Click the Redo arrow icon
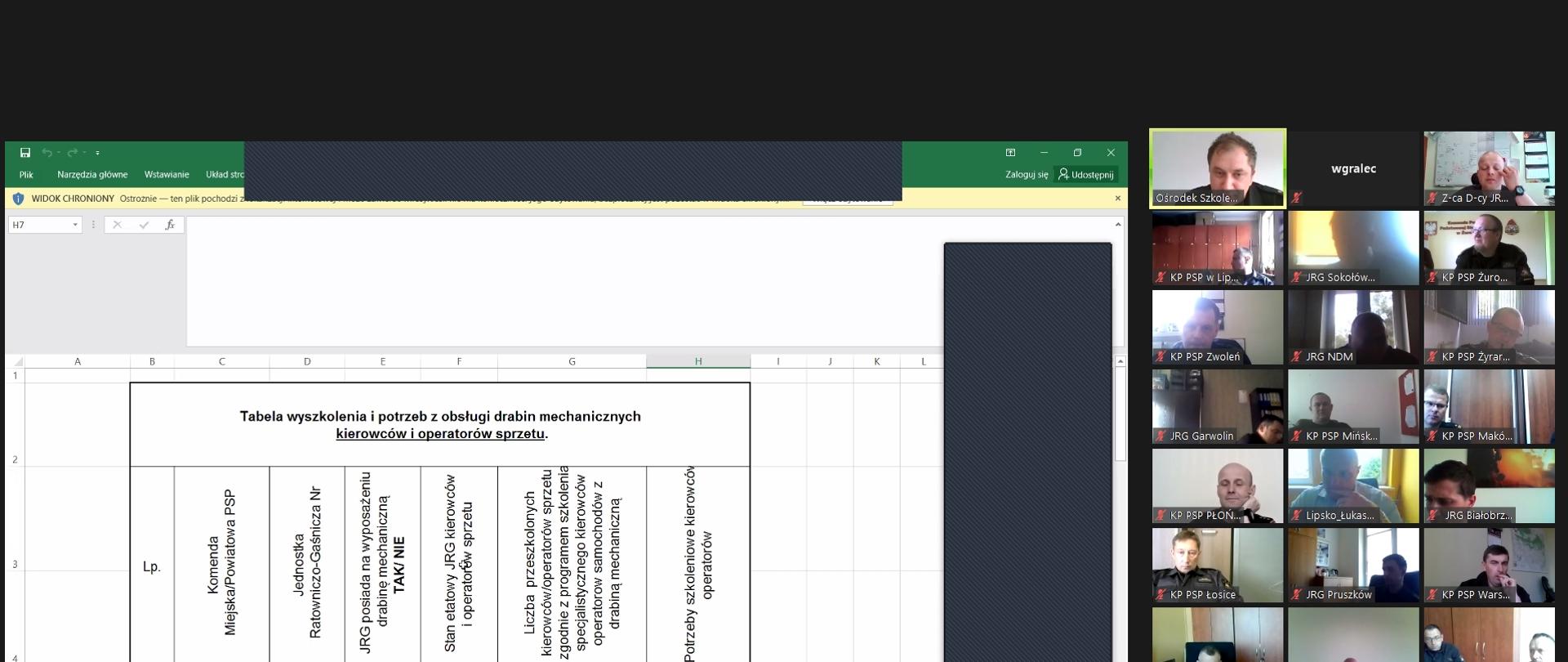This screenshot has width=1568, height=662. pos(73,153)
